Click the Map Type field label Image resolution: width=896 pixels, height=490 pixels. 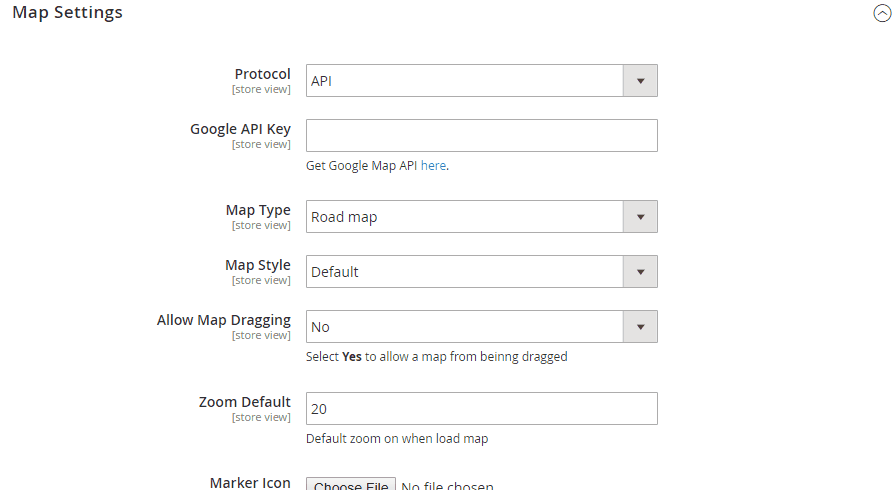point(258,210)
